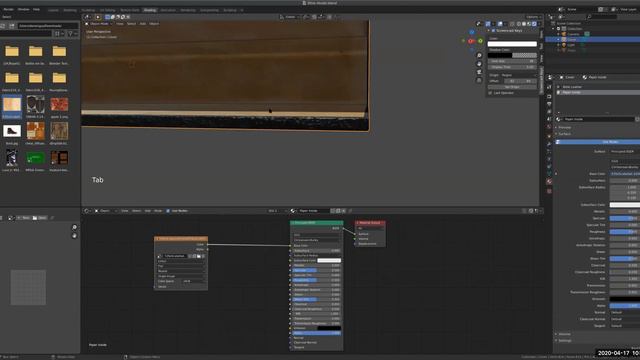
Task: Select the Bible Leather material slot
Action: tap(597, 87)
